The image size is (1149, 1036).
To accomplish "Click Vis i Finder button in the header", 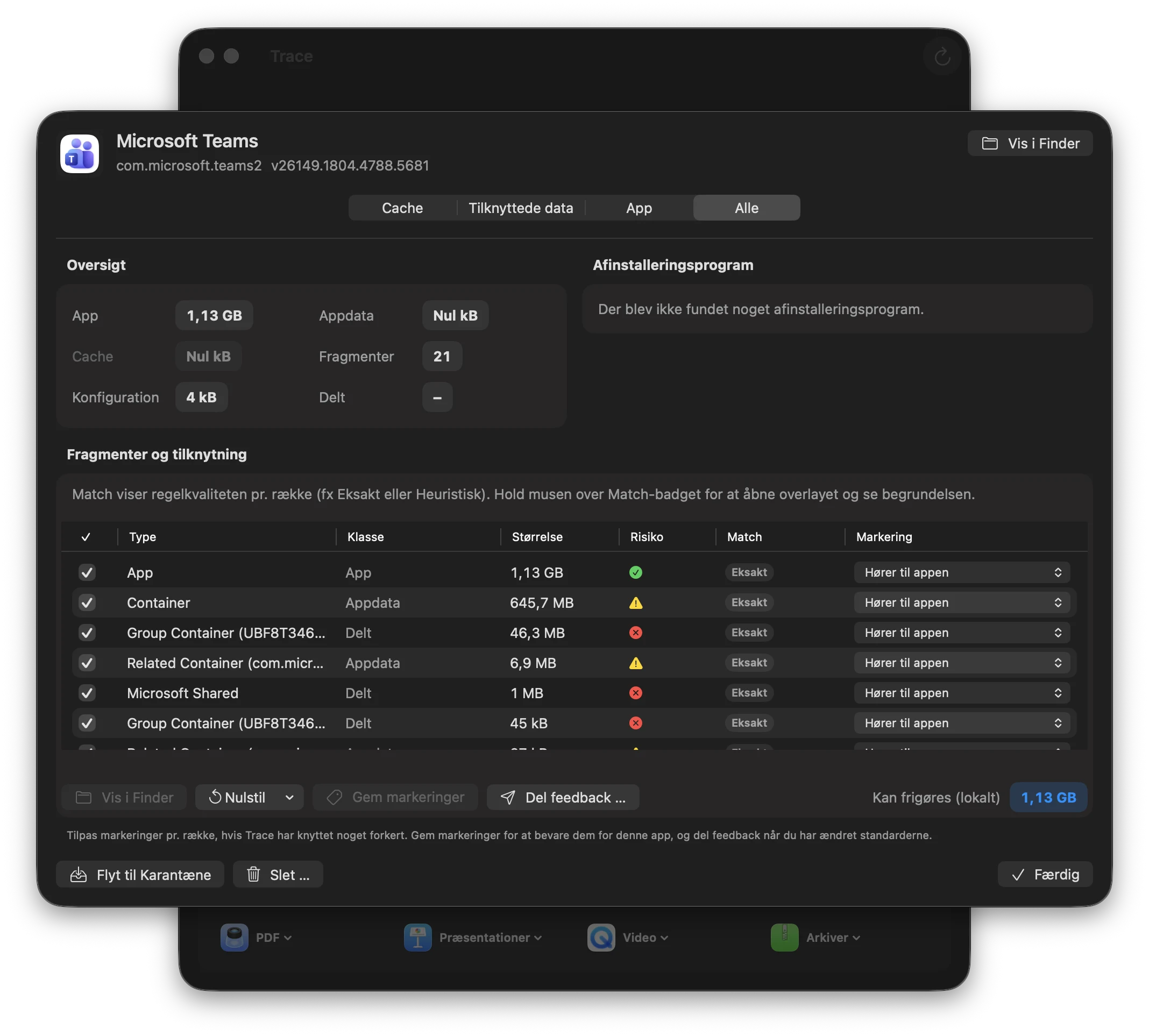I will point(1030,144).
